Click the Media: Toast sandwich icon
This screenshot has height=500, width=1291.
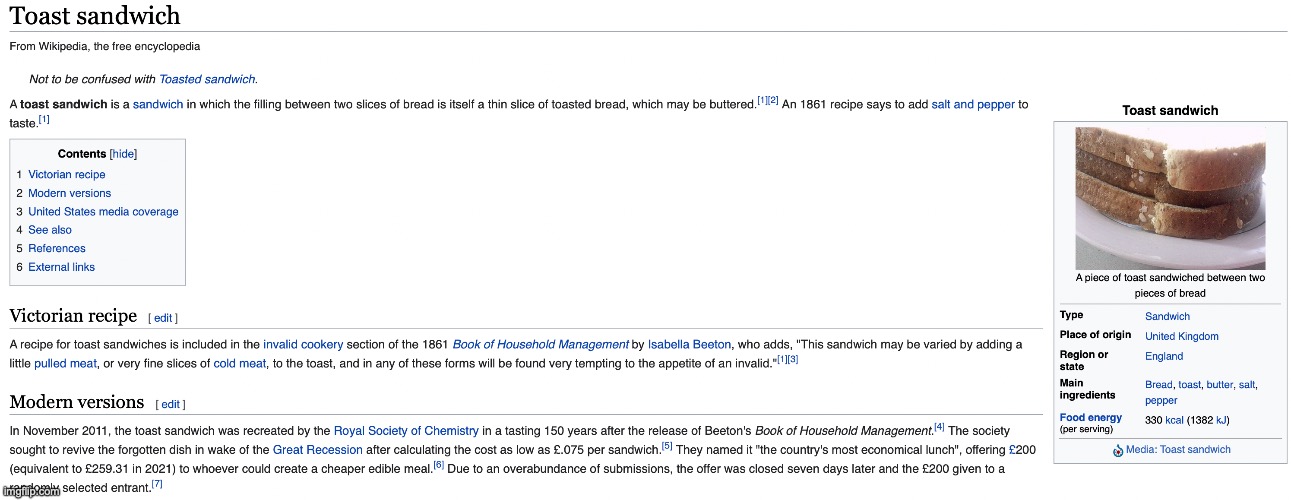(x=1117, y=451)
